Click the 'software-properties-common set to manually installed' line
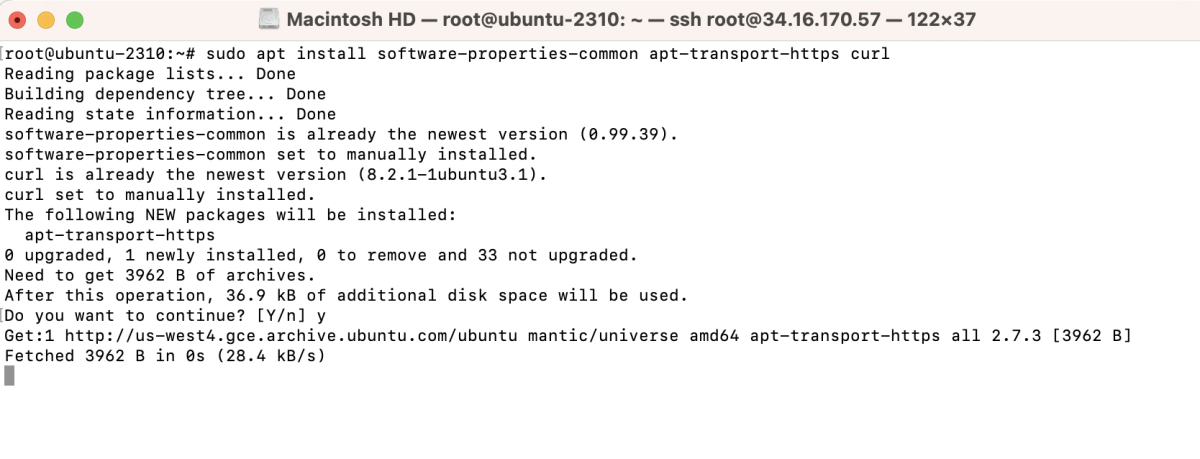Viewport: 1200px width, 459px height. 270,155
